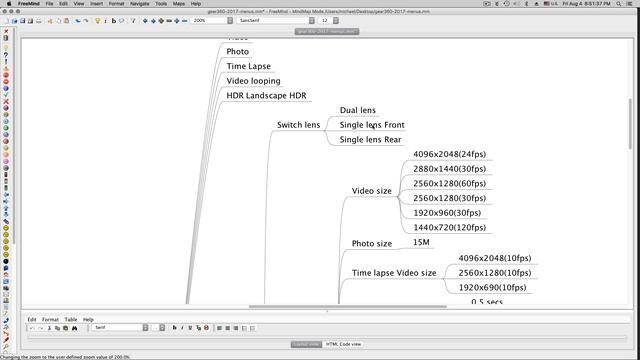Click the print toolbar icon

point(38,20)
